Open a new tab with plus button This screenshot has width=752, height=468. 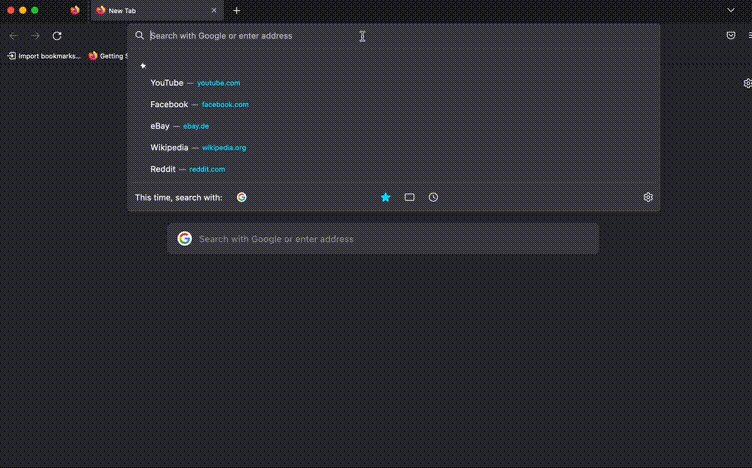pos(236,11)
